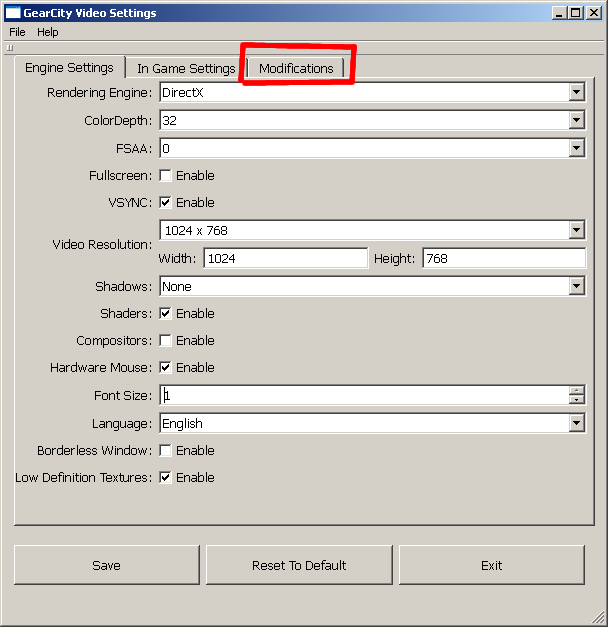Screen dimensions: 608x627
Task: Switch to In Game Settings tab
Action: pyautogui.click(x=186, y=68)
